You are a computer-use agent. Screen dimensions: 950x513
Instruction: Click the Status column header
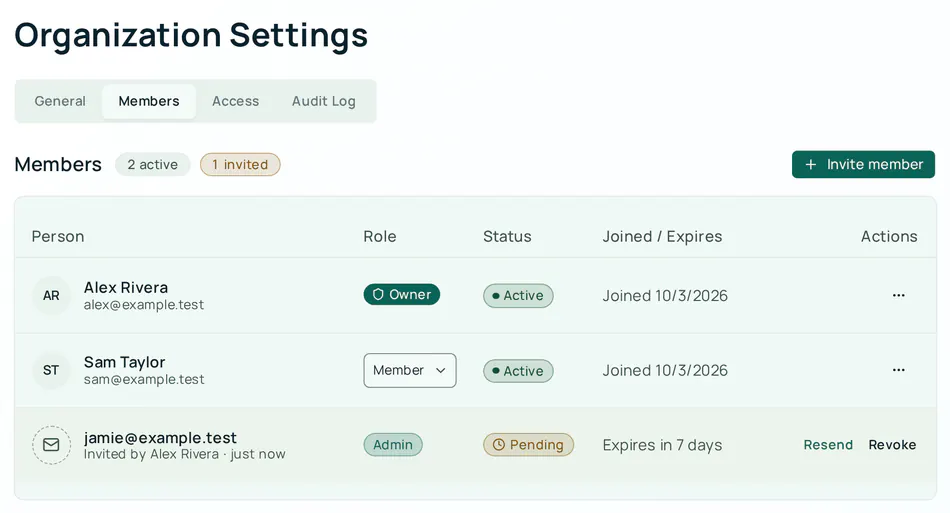coord(507,236)
